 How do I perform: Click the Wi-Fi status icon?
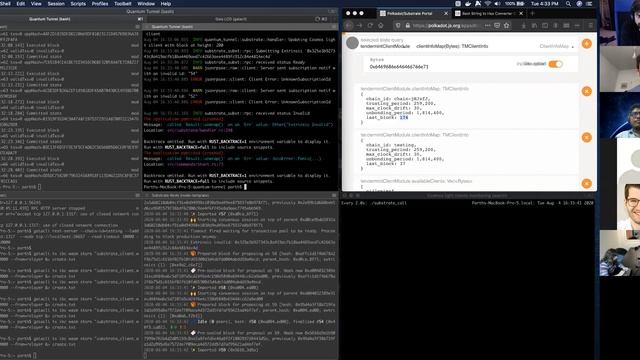(488, 4)
